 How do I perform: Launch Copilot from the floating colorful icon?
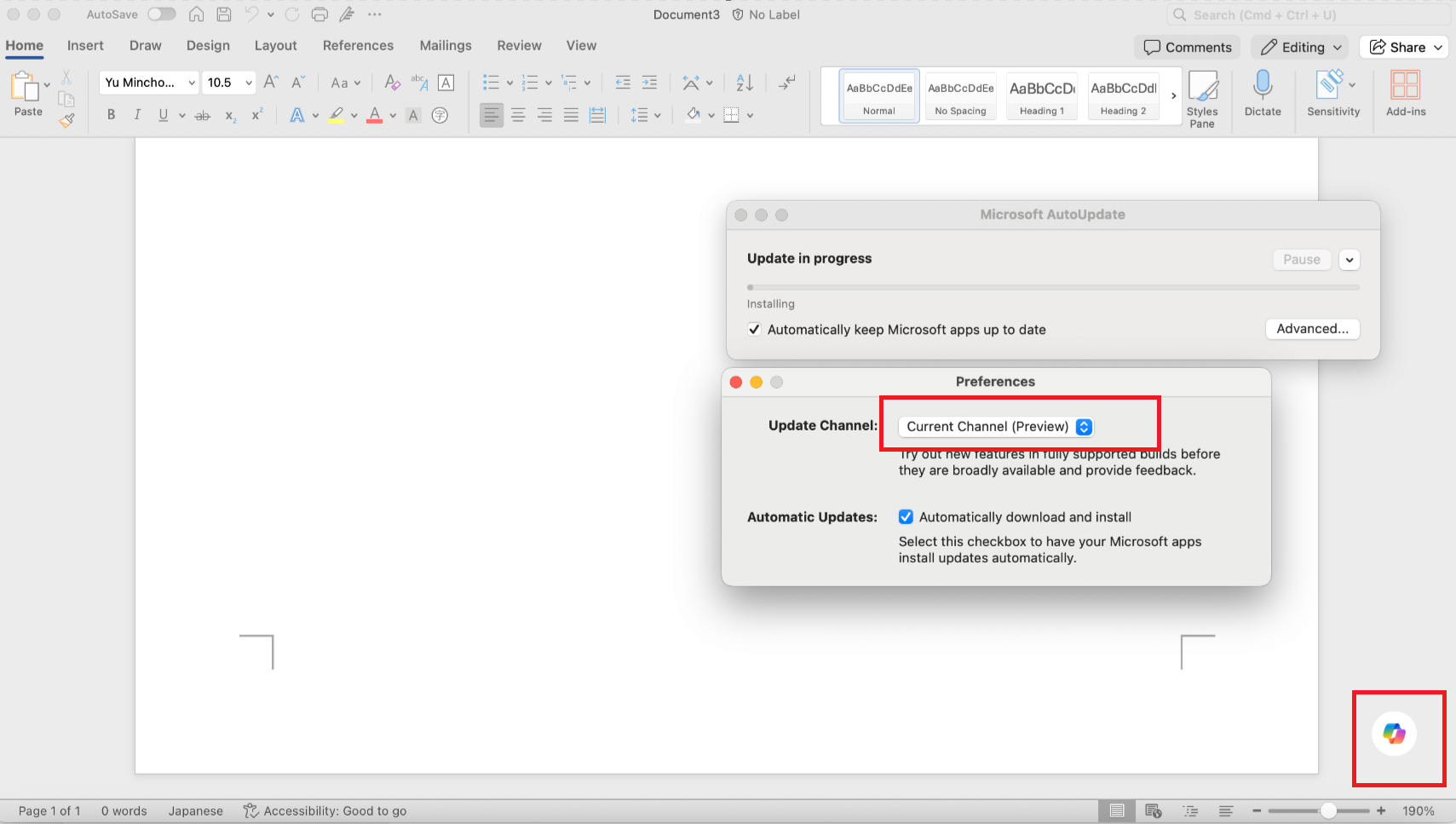point(1394,733)
